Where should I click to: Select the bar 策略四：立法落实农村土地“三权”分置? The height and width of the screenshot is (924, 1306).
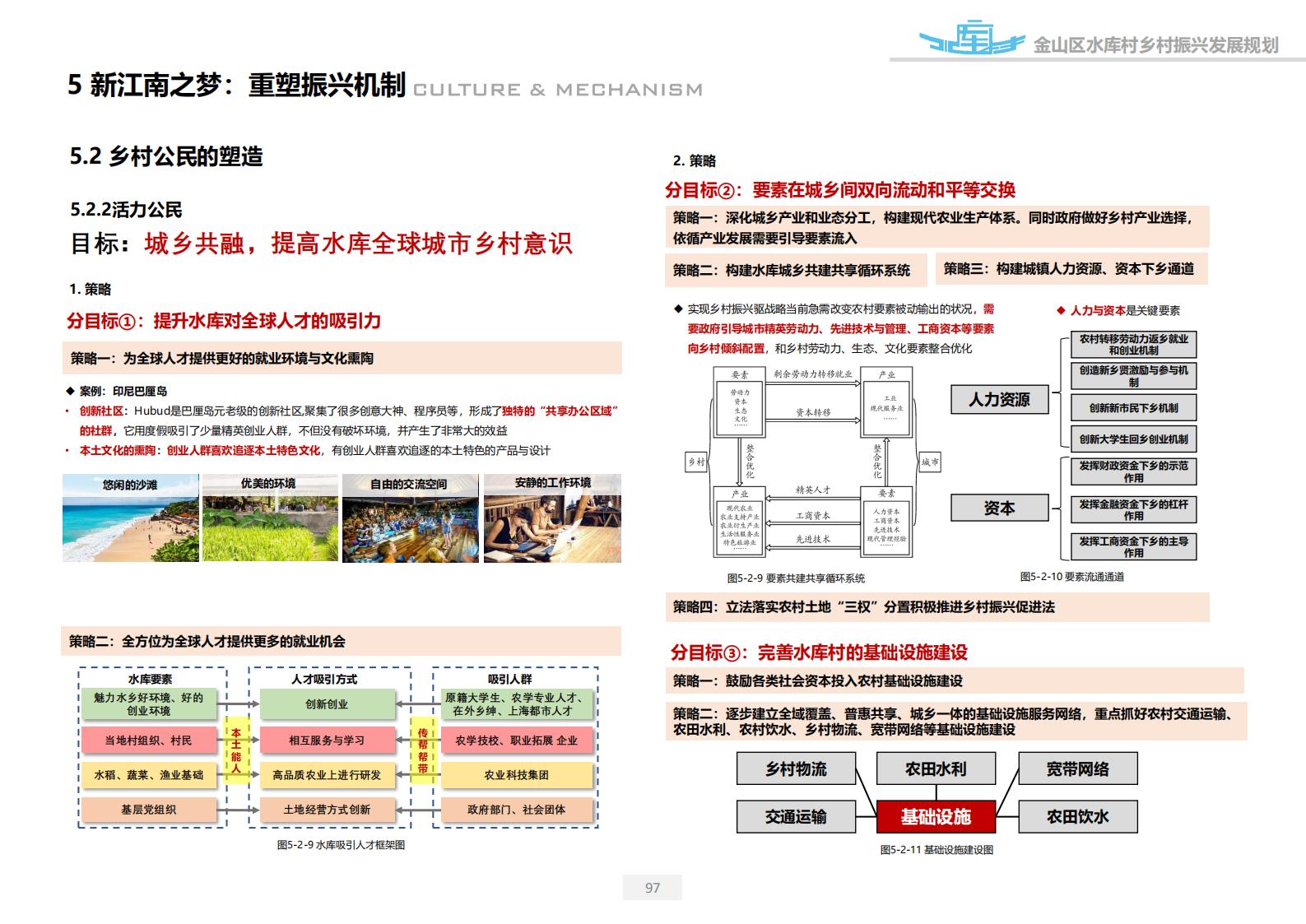coord(937,607)
